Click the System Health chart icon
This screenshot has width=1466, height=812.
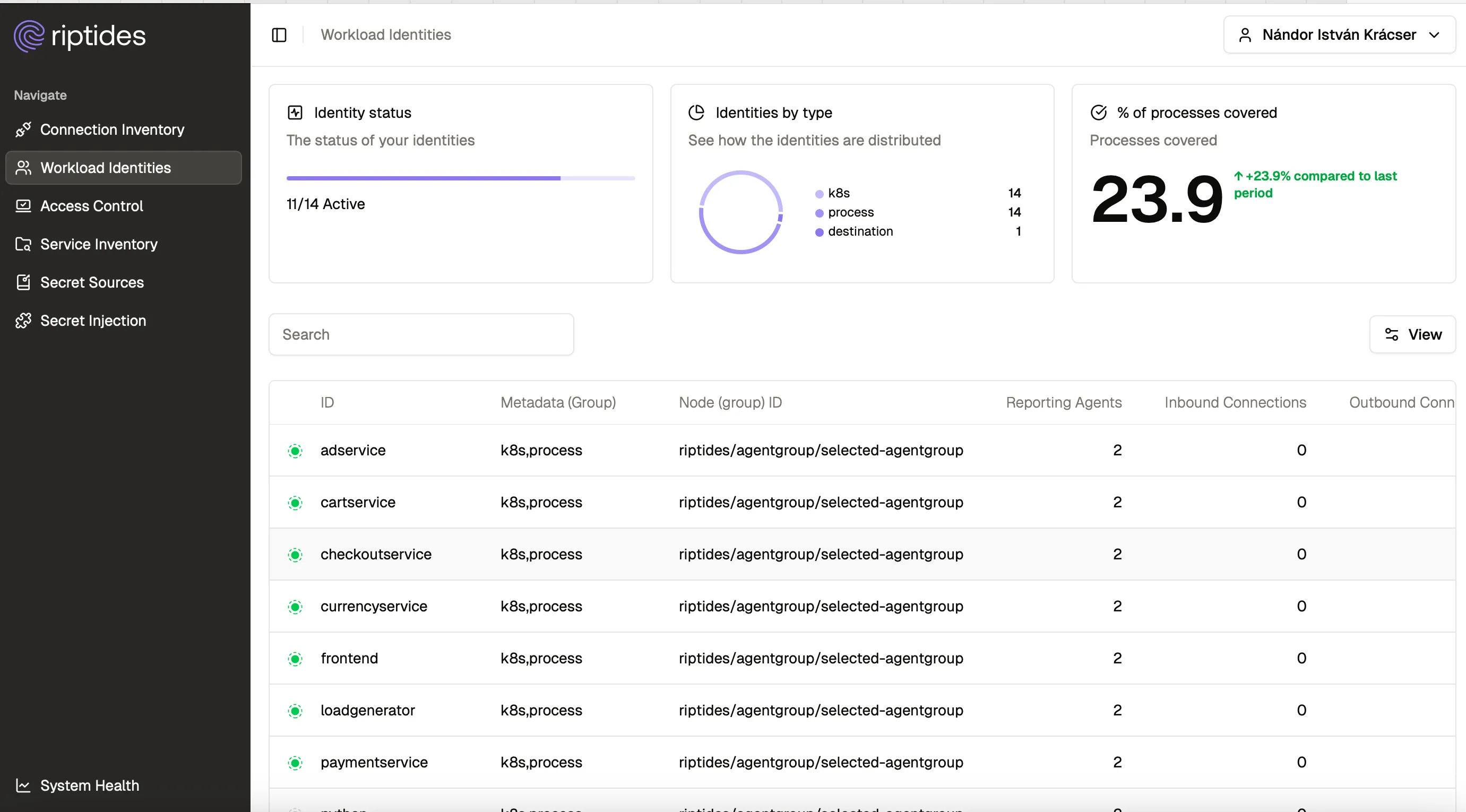tap(23, 785)
